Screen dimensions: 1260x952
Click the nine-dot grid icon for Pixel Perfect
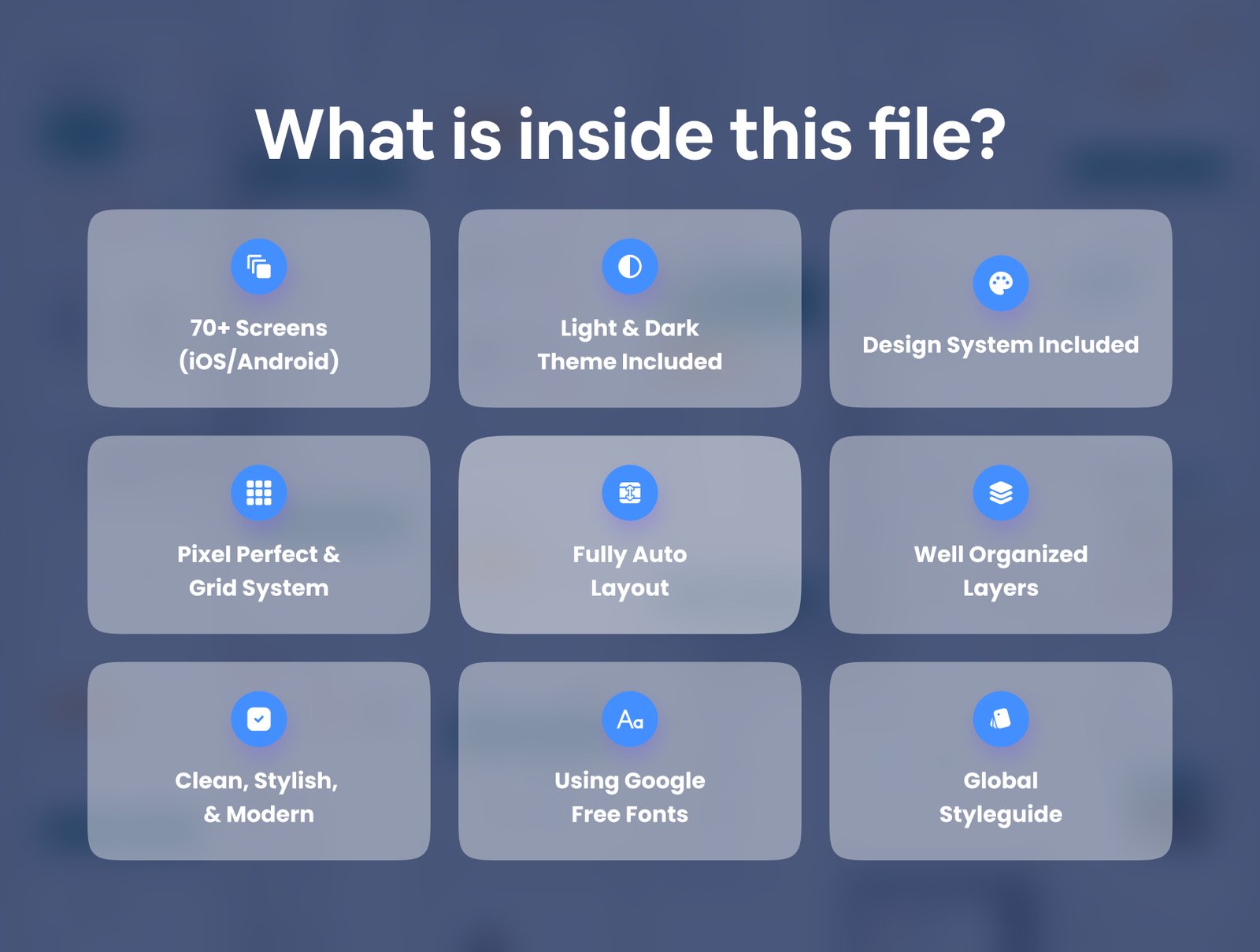click(x=258, y=493)
